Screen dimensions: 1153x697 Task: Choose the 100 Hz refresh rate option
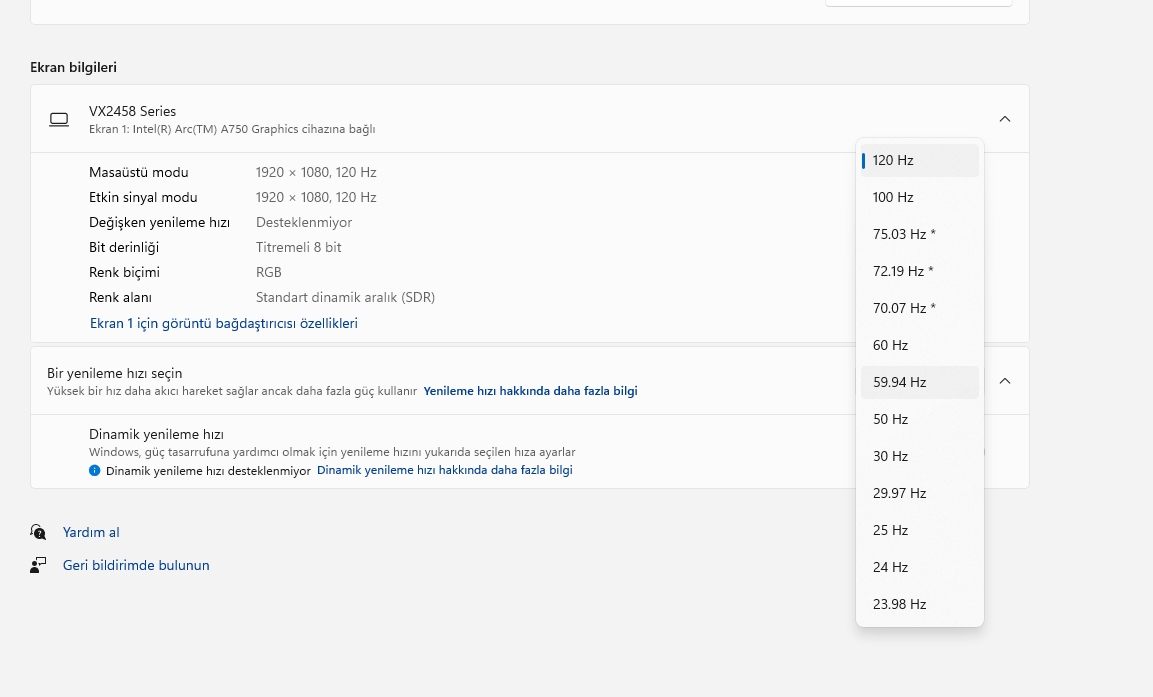(920, 197)
